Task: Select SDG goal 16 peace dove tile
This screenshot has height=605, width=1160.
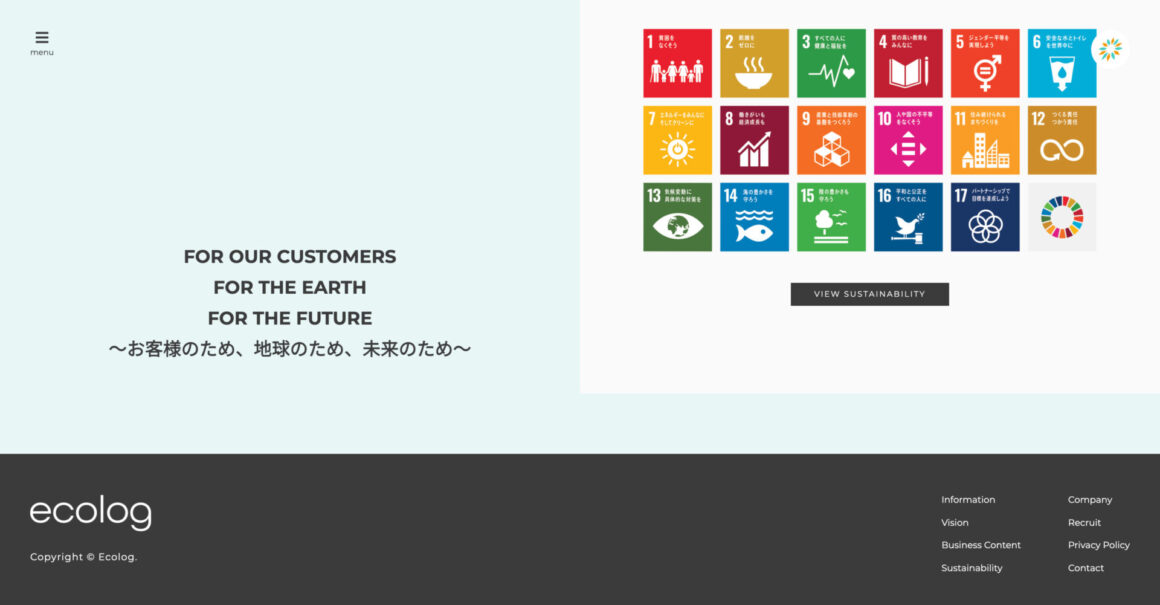Action: tap(908, 217)
